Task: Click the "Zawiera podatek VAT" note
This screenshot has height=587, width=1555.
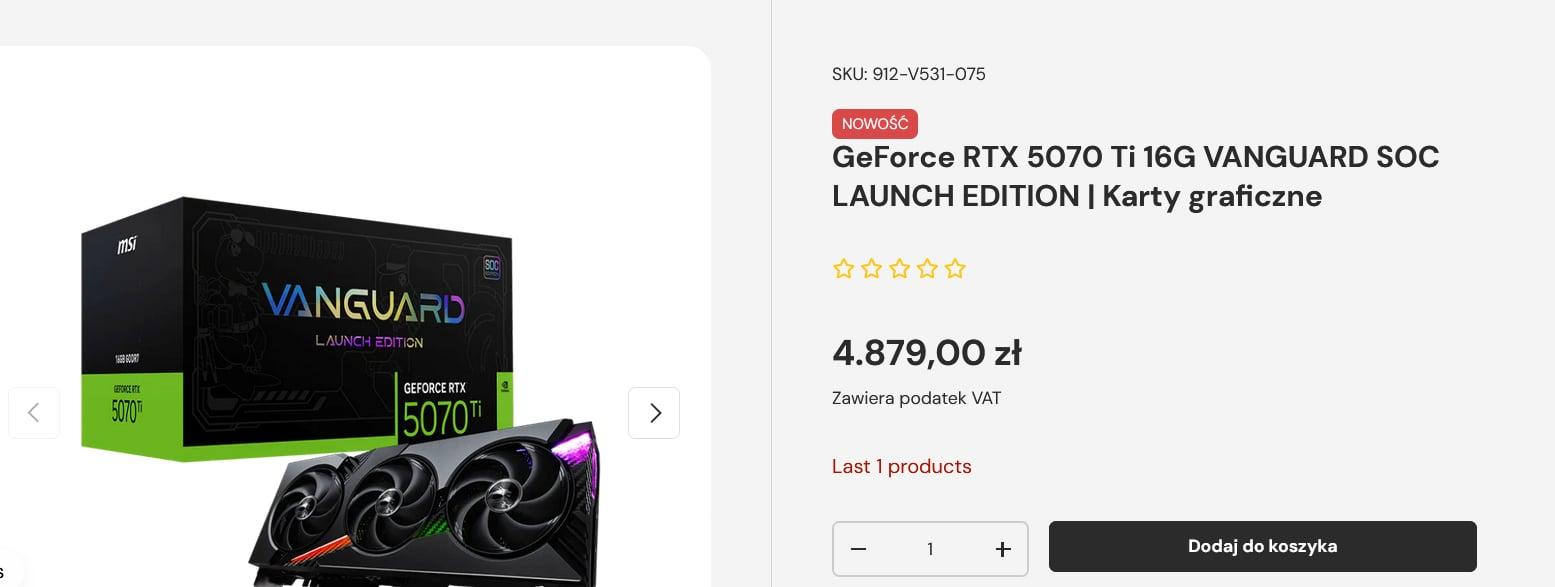Action: [916, 399]
